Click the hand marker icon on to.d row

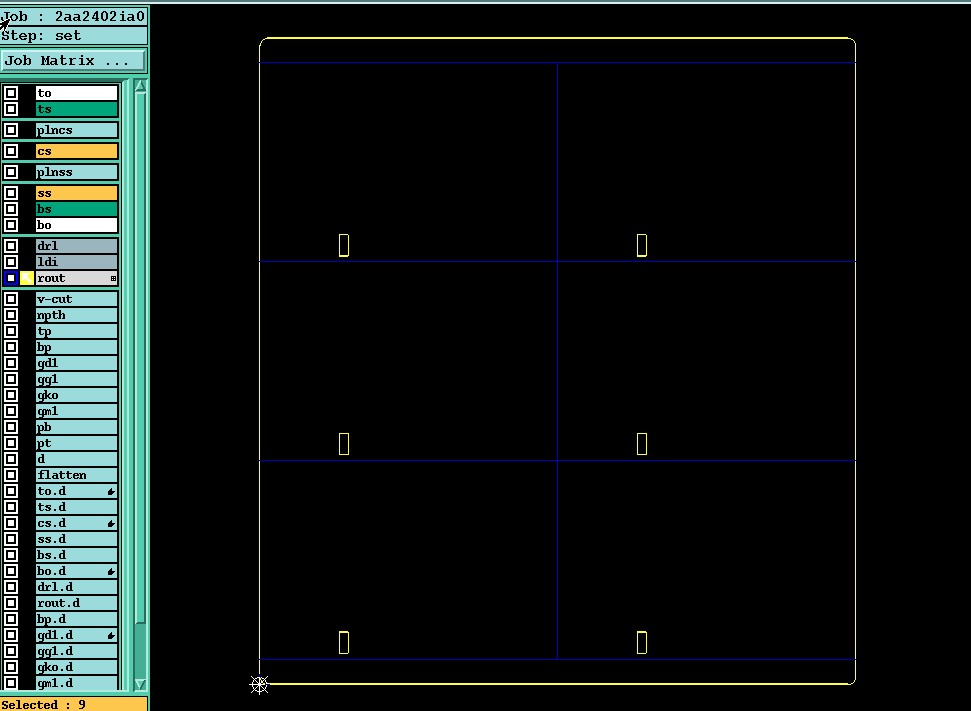click(111, 492)
